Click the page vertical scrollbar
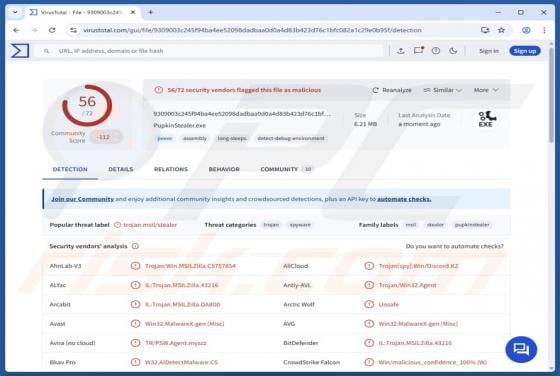 point(551,96)
